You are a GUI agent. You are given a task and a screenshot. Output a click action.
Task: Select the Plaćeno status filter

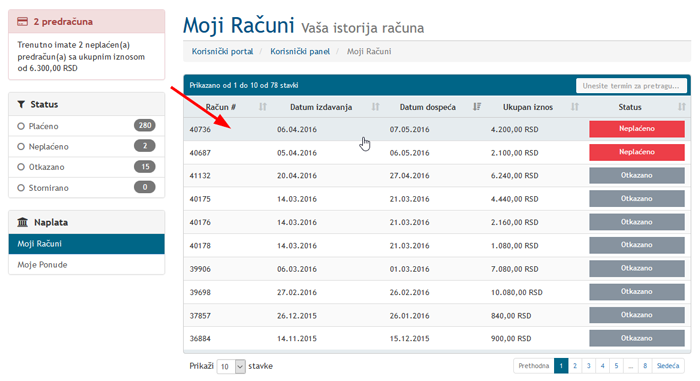(x=86, y=126)
